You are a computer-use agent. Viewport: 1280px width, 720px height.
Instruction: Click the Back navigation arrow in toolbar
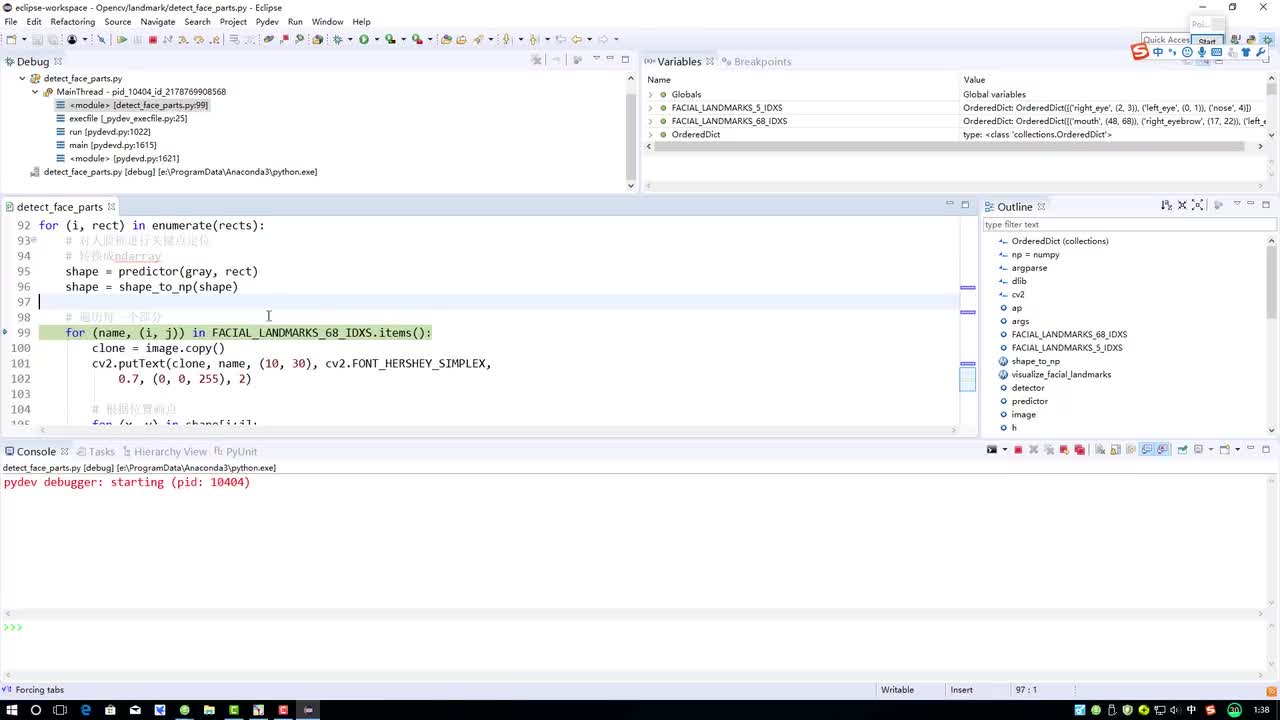click(576, 40)
